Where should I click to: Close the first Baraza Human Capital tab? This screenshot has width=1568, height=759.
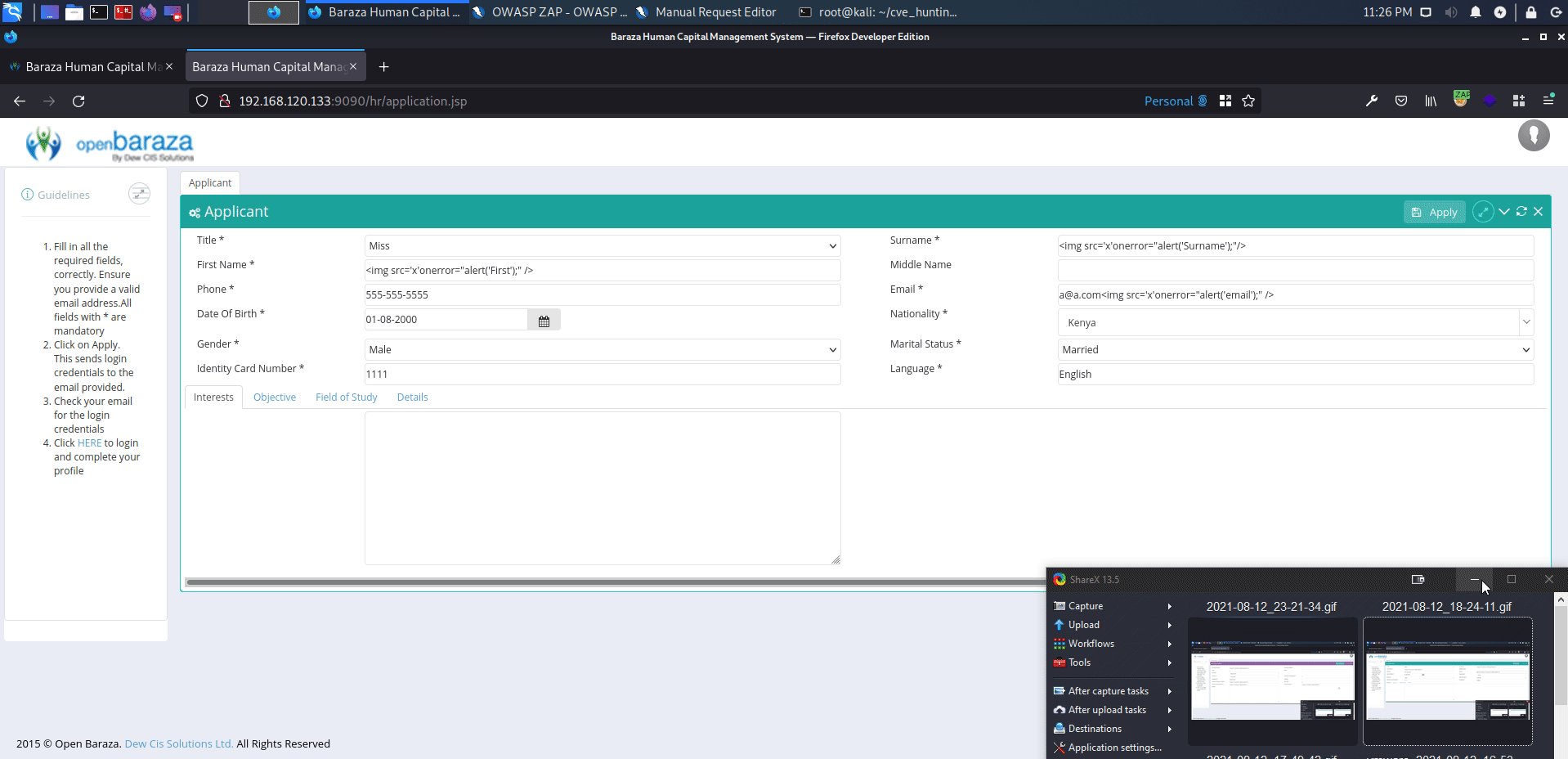(x=169, y=67)
